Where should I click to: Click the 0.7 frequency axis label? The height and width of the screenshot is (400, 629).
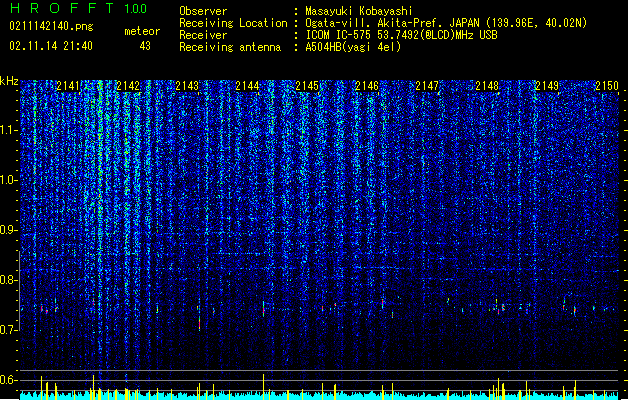tap(8, 330)
